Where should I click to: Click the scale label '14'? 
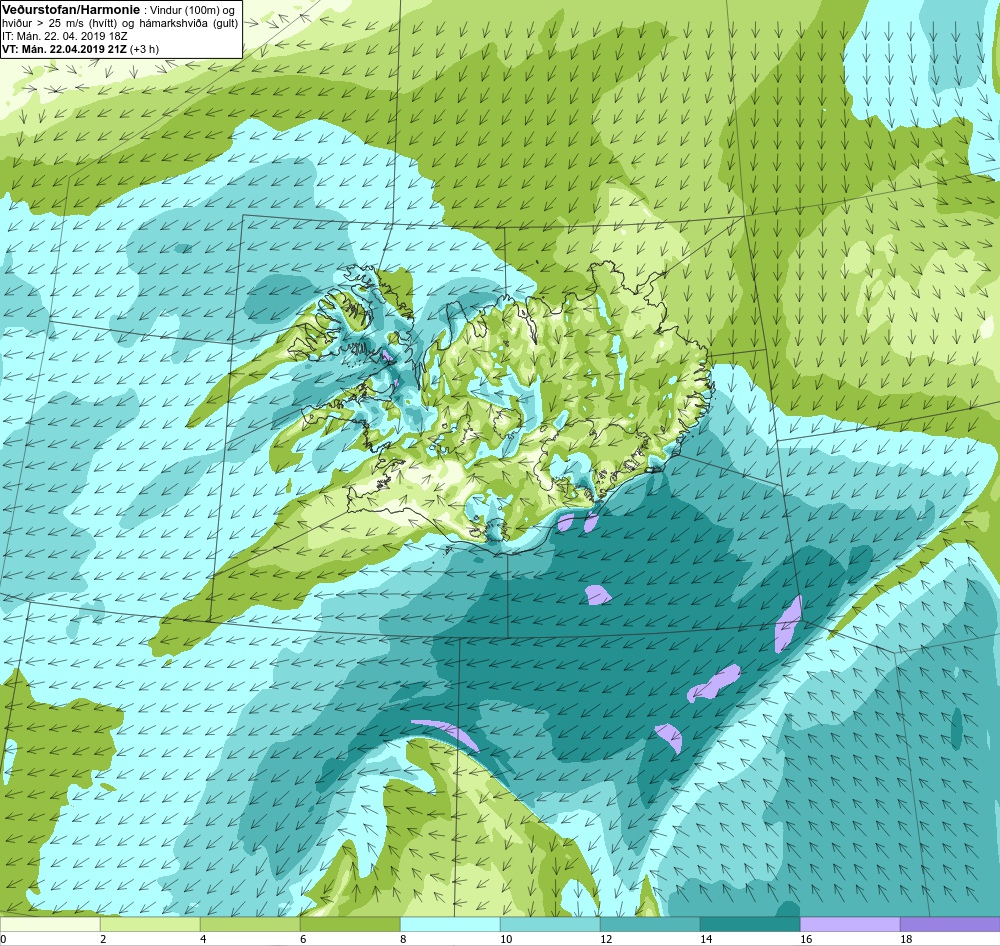pyautogui.click(x=706, y=939)
